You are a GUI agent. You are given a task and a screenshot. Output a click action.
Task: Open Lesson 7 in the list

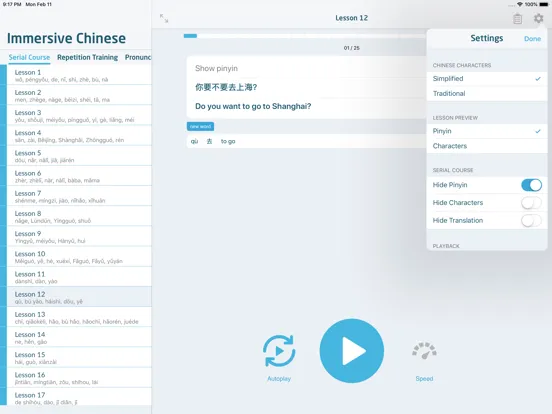[79, 196]
